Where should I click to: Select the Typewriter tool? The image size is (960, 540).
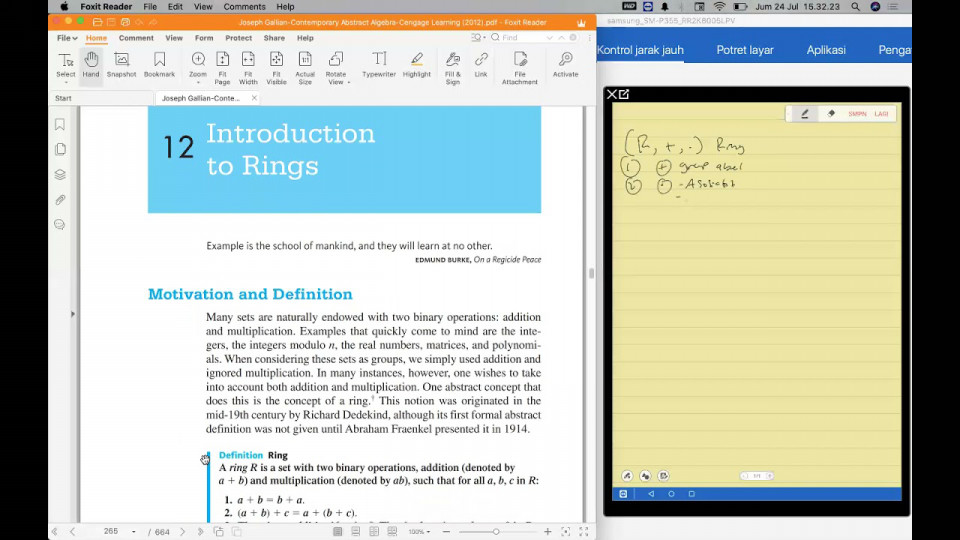(379, 65)
